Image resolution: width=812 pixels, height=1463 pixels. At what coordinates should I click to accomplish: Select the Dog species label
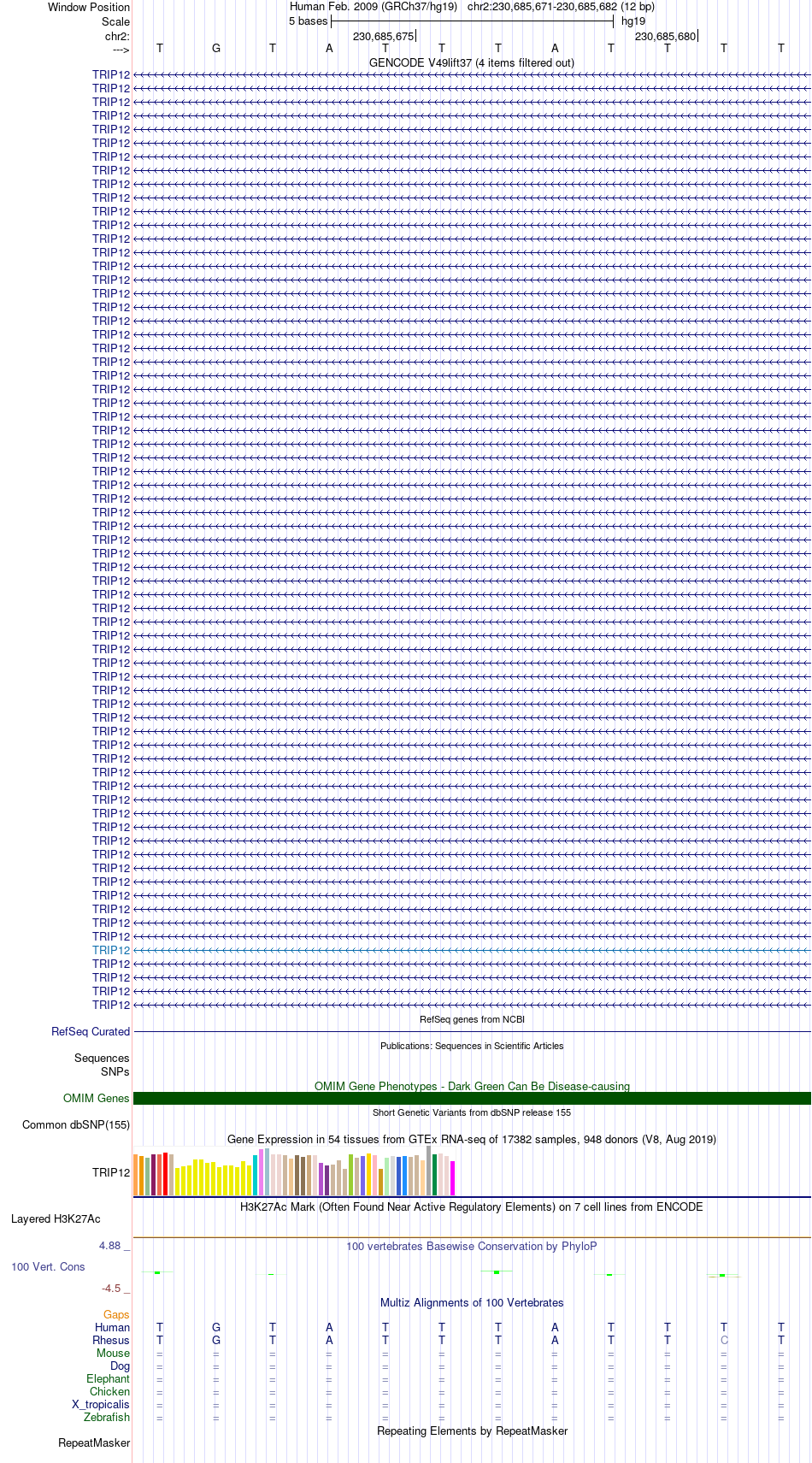[x=120, y=1366]
